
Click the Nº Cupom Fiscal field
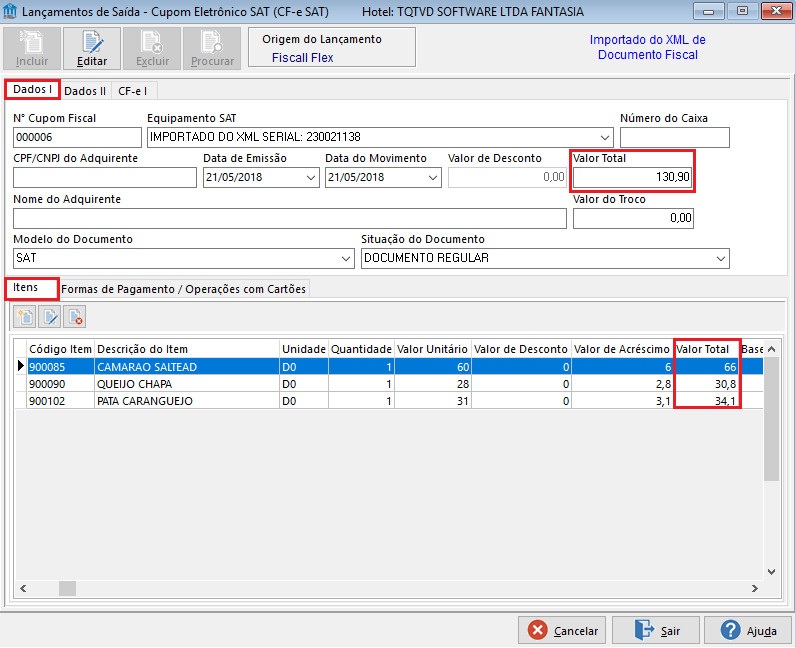pyautogui.click(x=77, y=137)
